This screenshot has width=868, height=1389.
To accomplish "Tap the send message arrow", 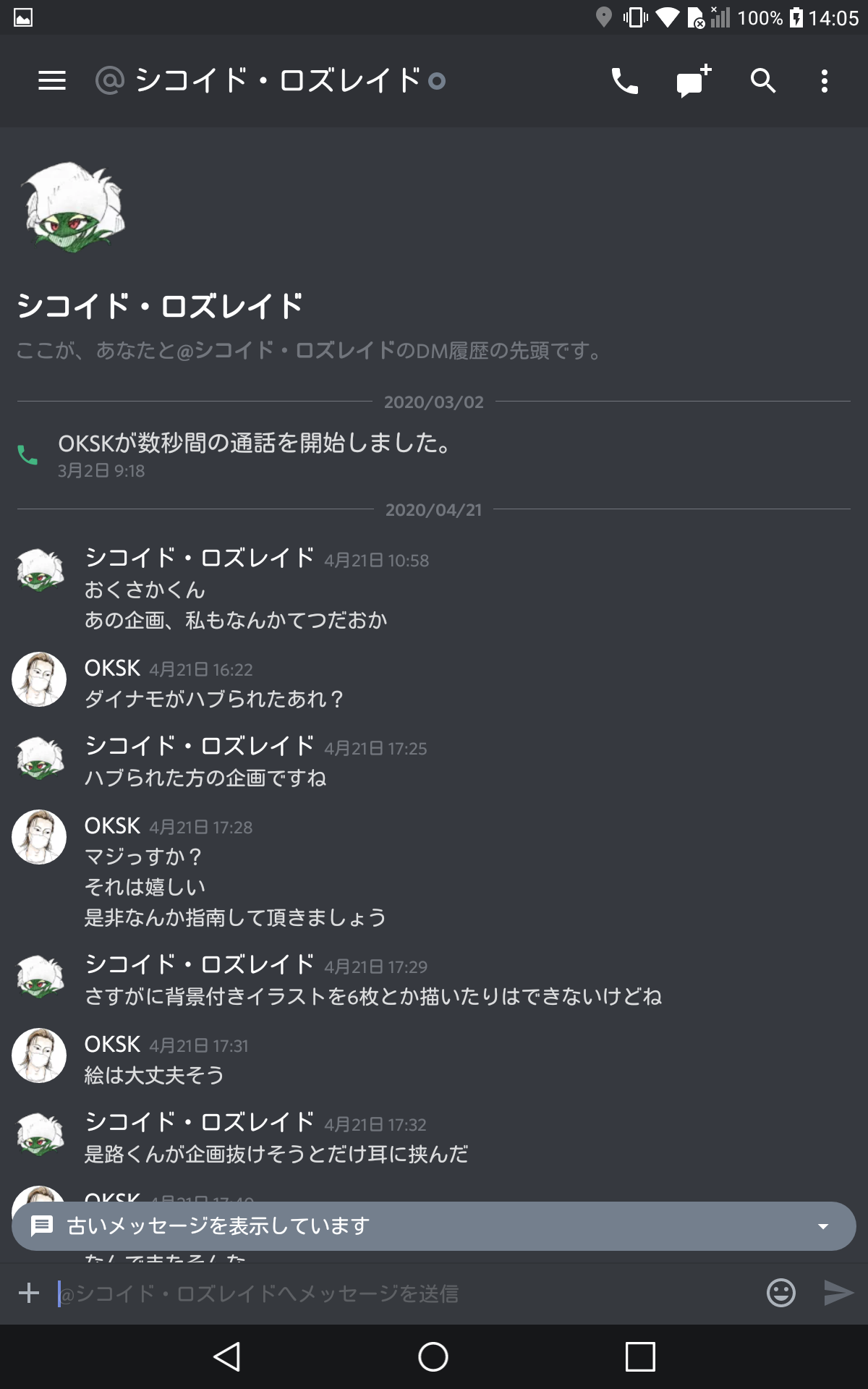I will coord(838,1293).
